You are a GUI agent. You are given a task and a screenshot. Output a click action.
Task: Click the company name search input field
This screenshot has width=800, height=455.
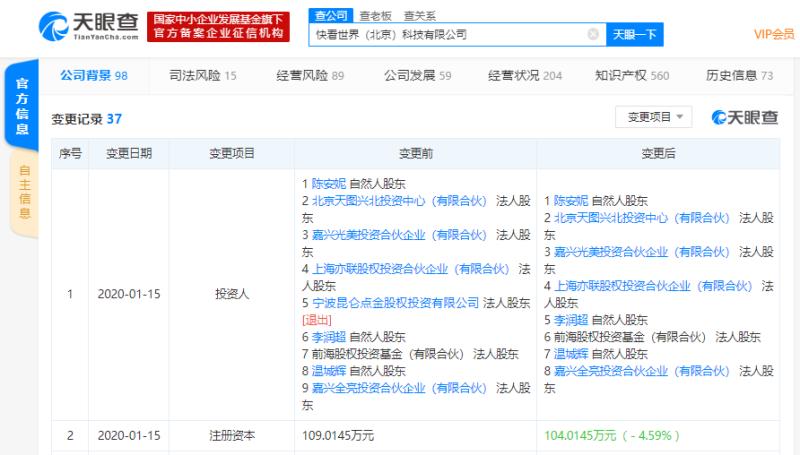pyautogui.click(x=448, y=35)
